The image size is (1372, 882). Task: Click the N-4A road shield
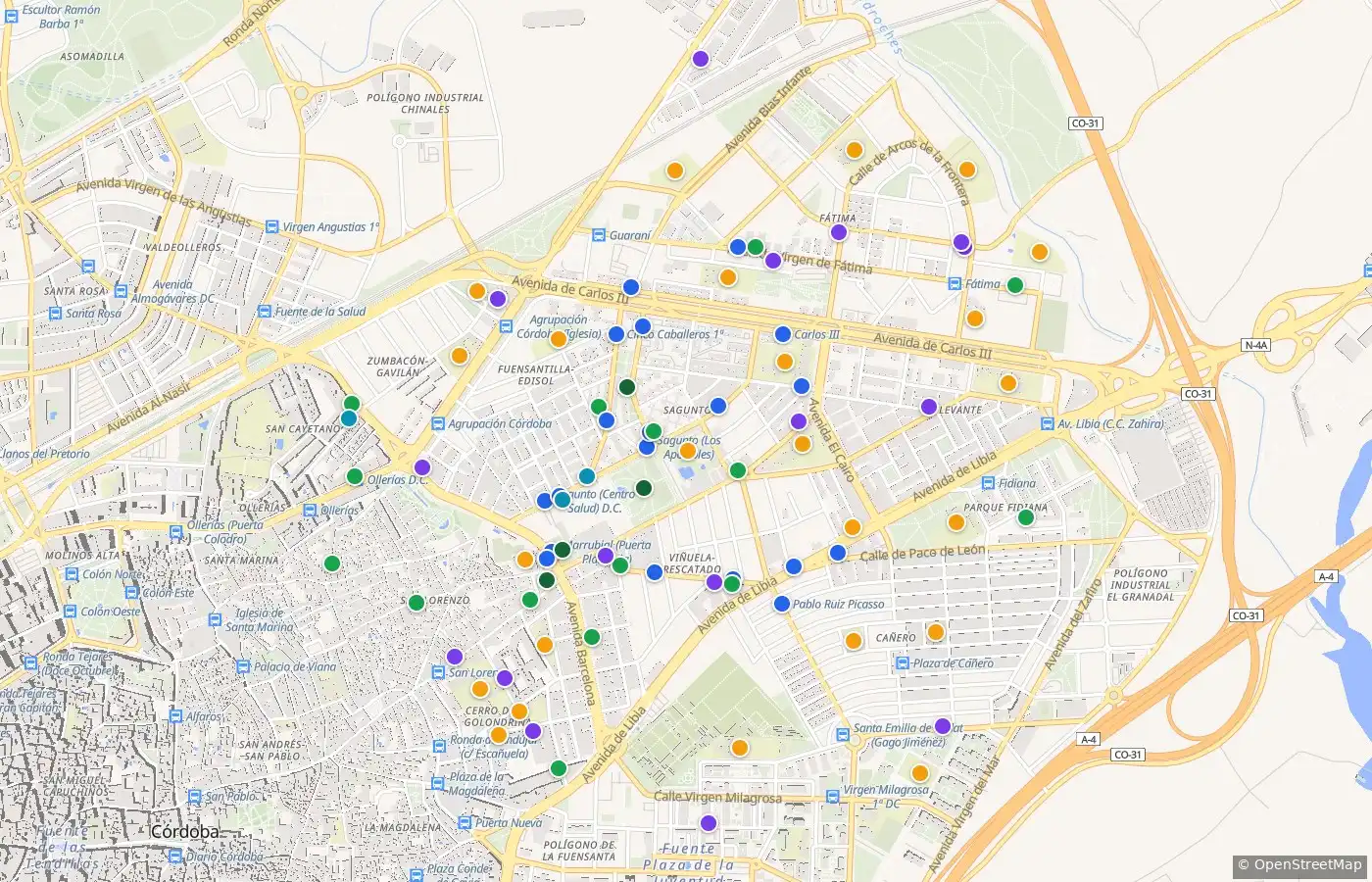[1255, 345]
